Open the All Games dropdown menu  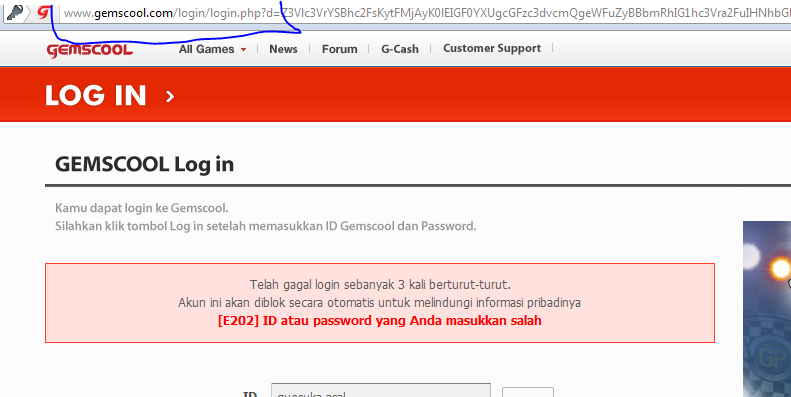point(212,49)
